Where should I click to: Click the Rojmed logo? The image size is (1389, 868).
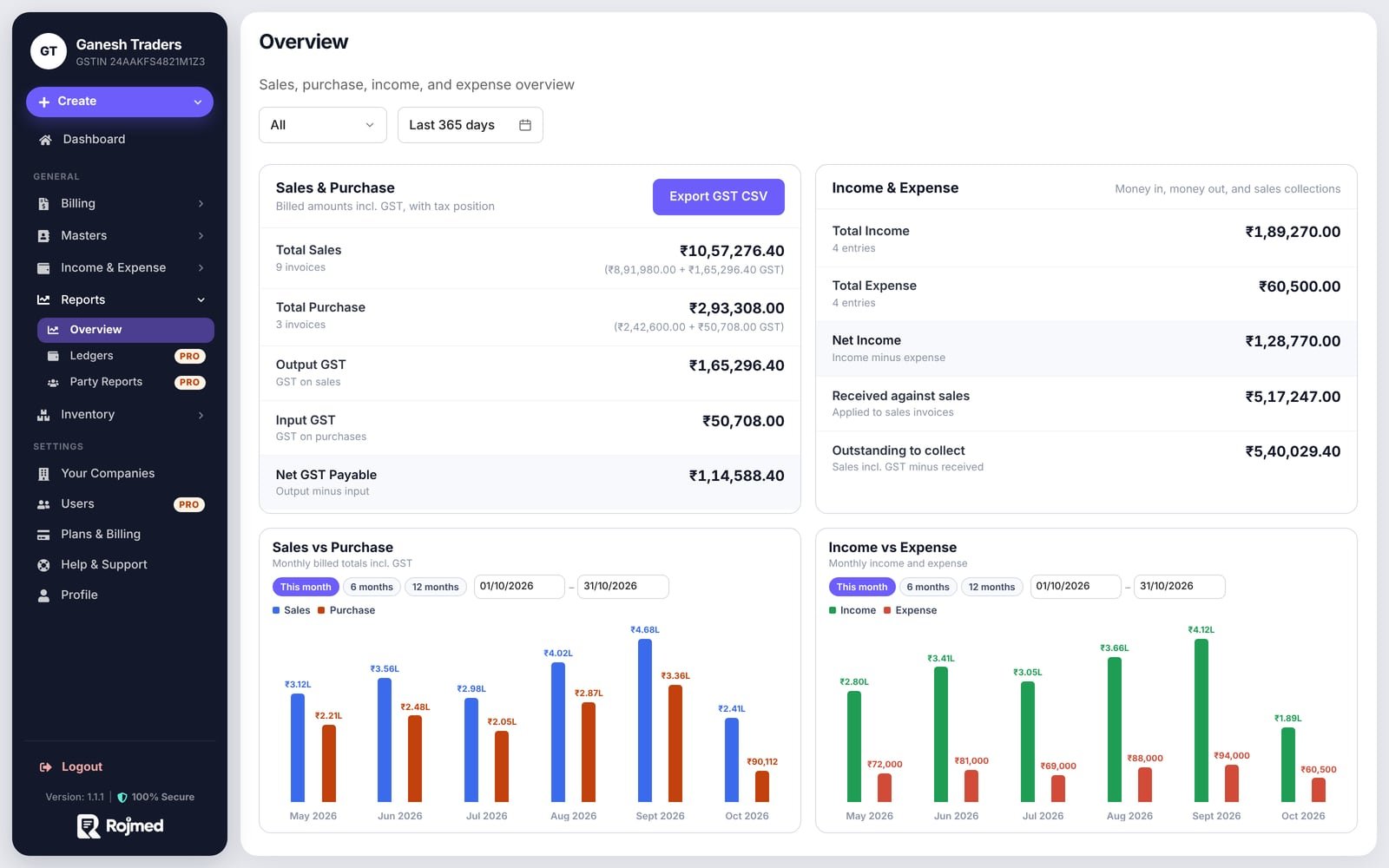(x=120, y=826)
